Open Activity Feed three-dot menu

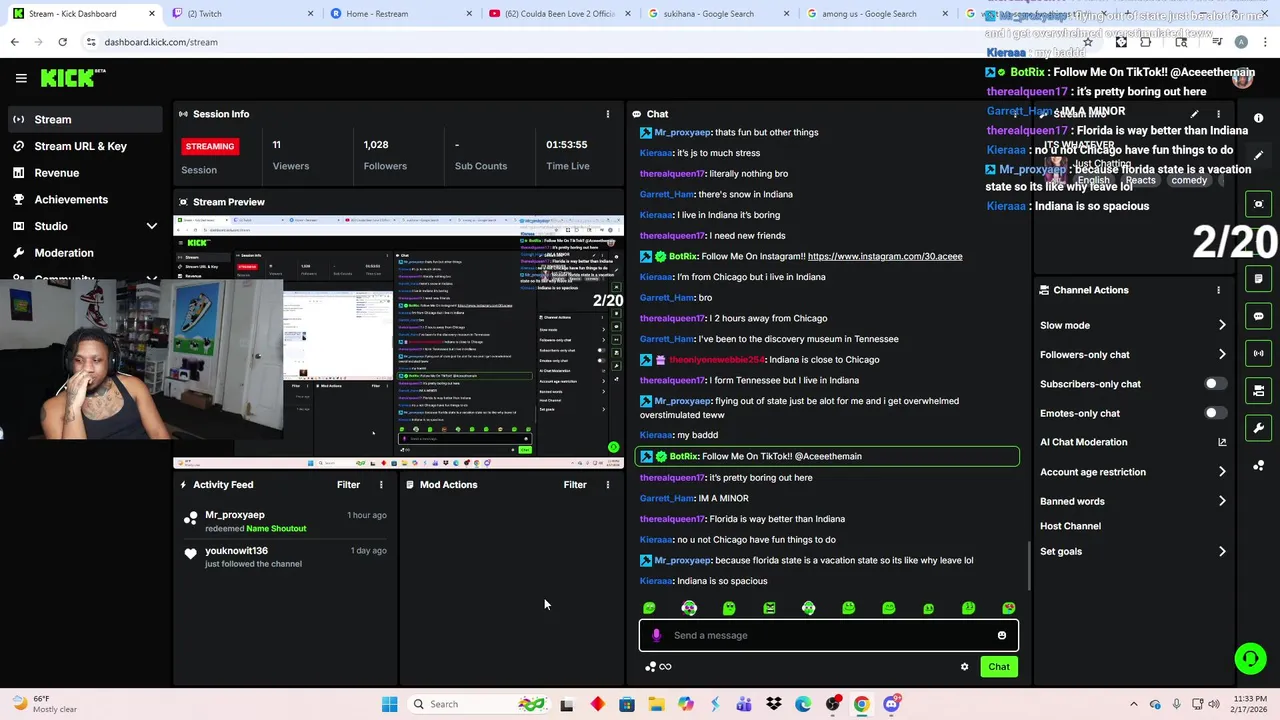tap(381, 485)
